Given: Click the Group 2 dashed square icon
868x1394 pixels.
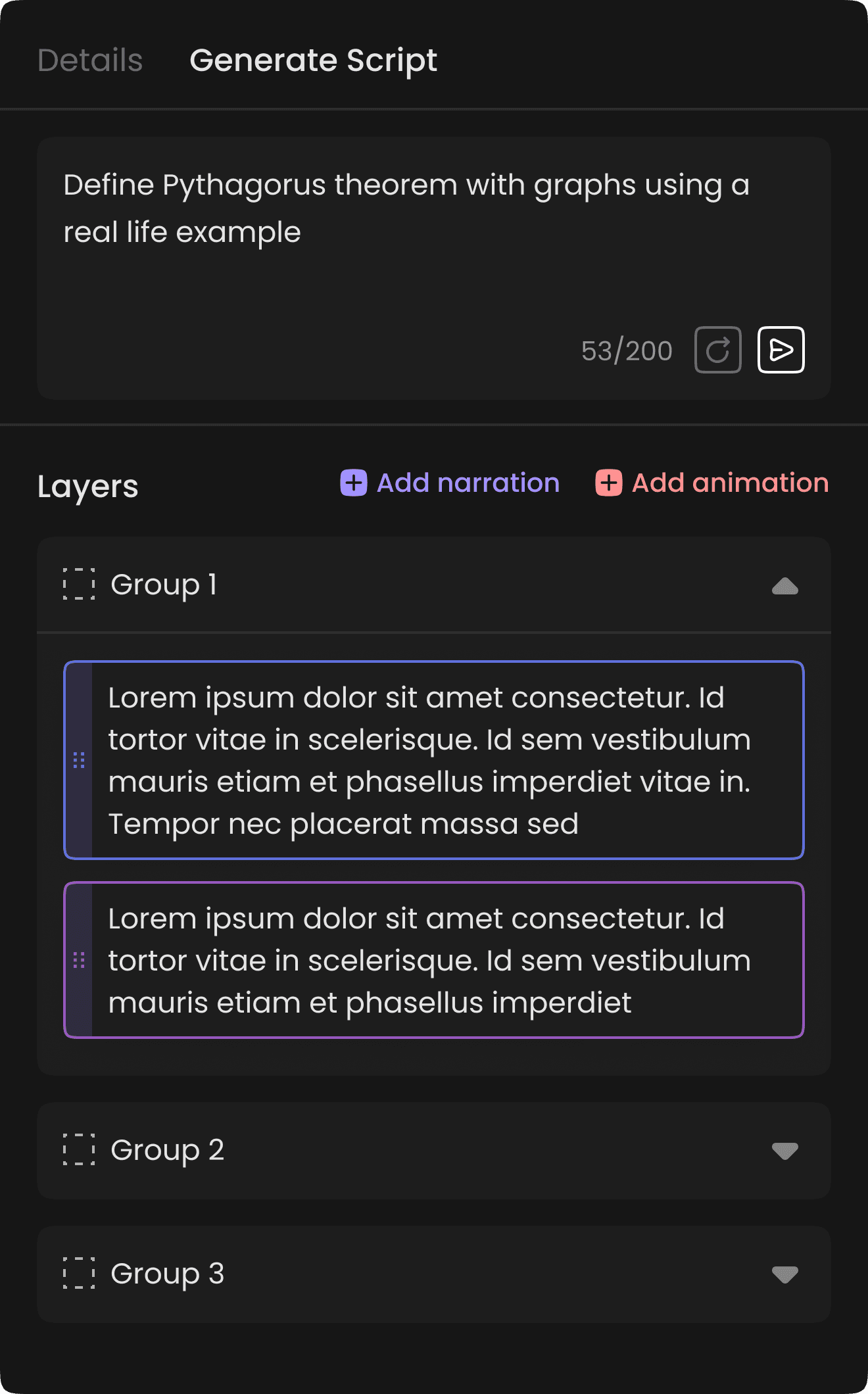Looking at the screenshot, I should (79, 1149).
